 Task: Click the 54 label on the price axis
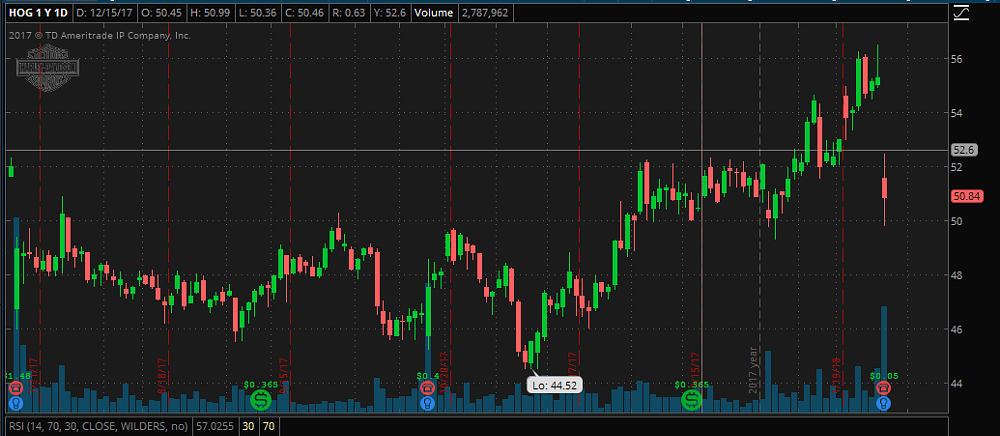(x=959, y=113)
